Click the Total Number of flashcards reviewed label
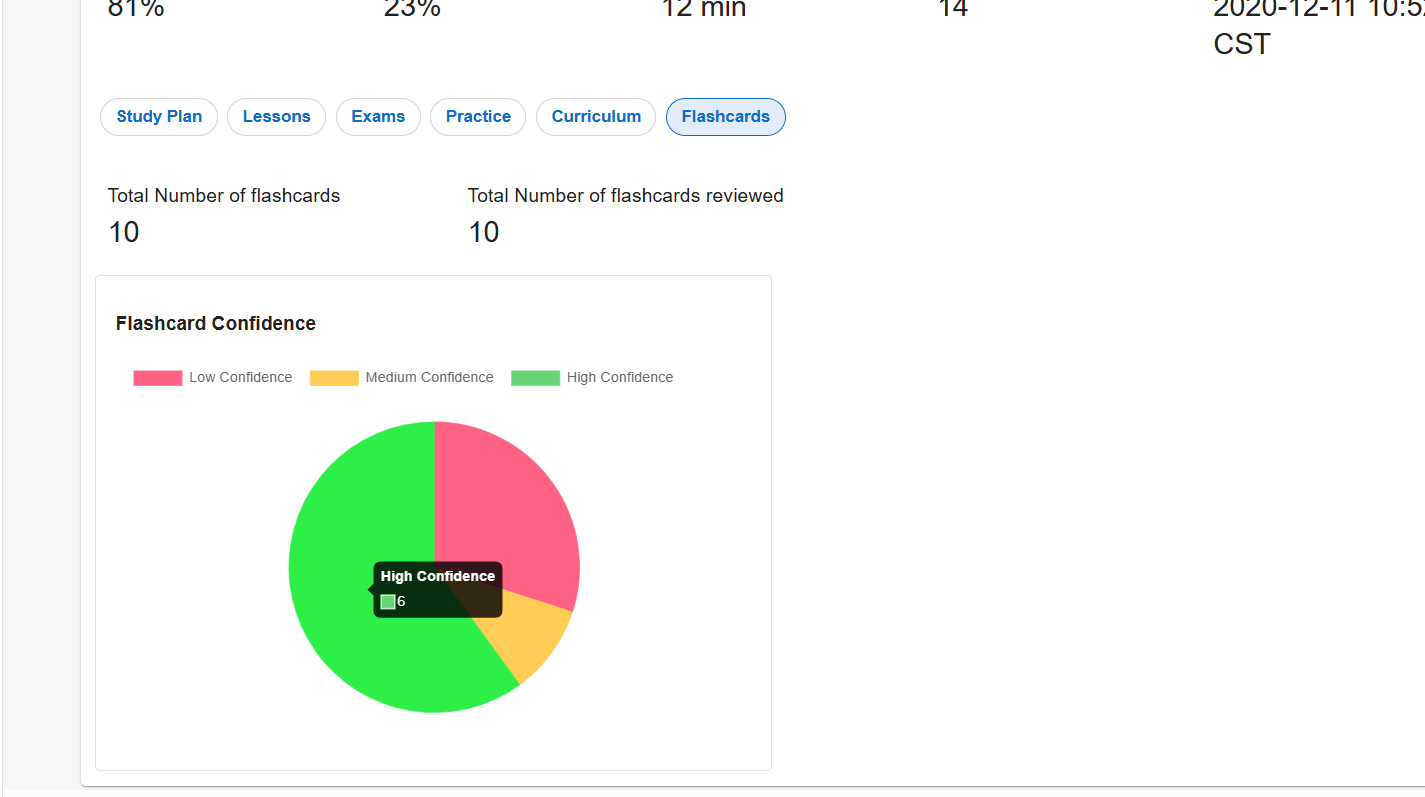 (626, 196)
